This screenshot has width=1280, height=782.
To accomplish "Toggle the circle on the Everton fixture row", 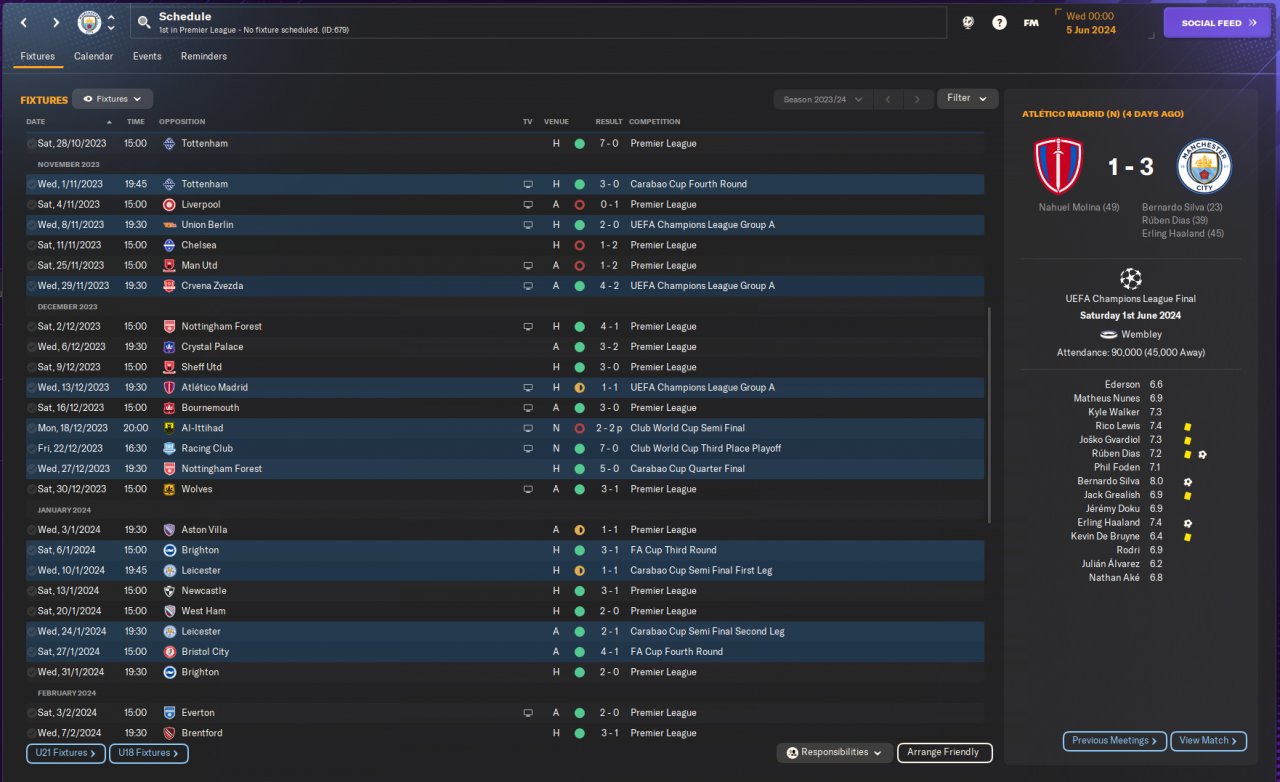I will coord(31,713).
